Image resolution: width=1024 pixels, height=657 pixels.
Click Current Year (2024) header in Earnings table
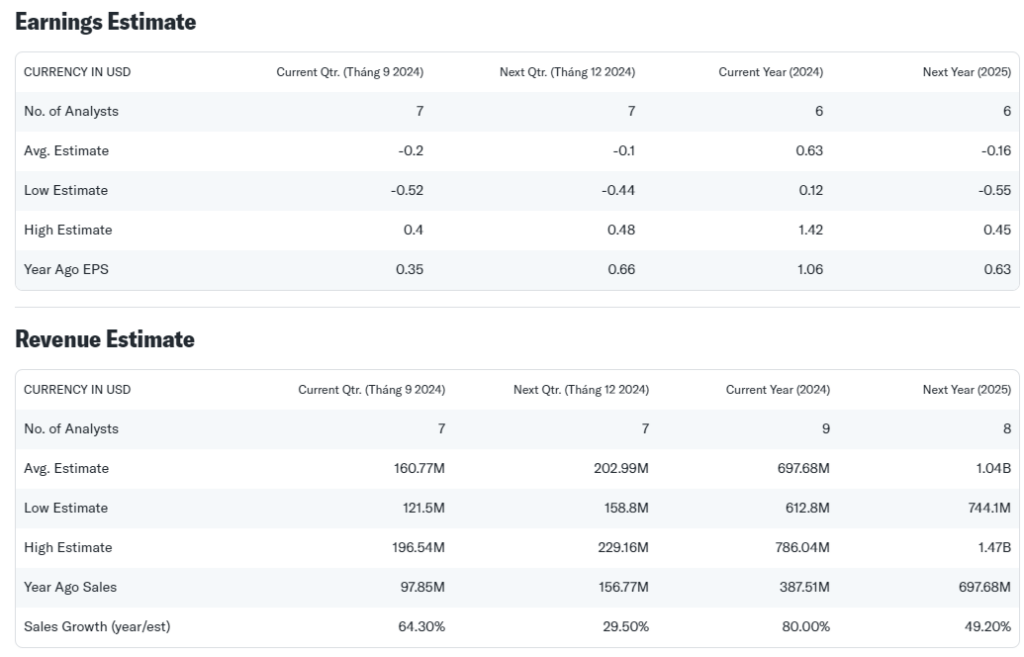771,72
